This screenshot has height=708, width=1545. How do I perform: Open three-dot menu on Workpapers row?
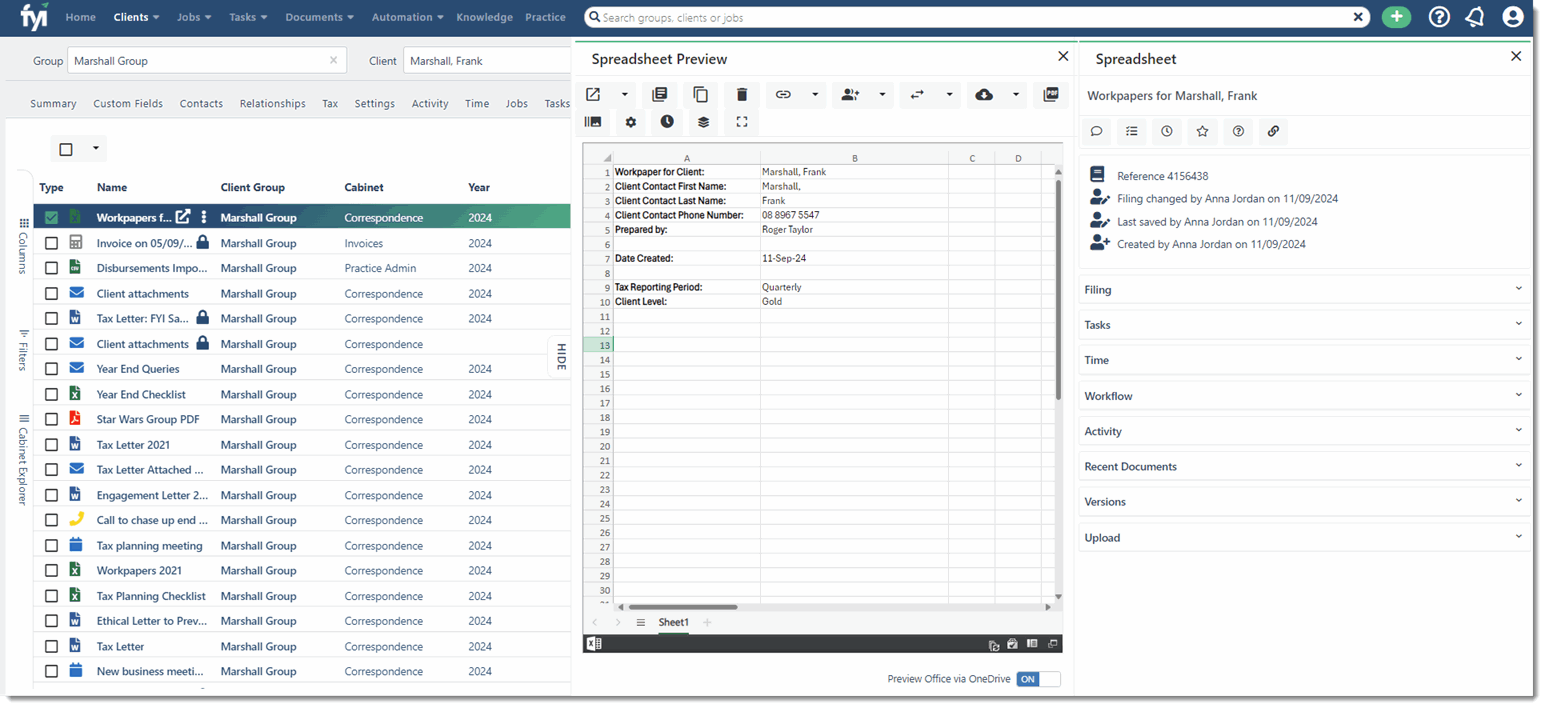tap(204, 217)
